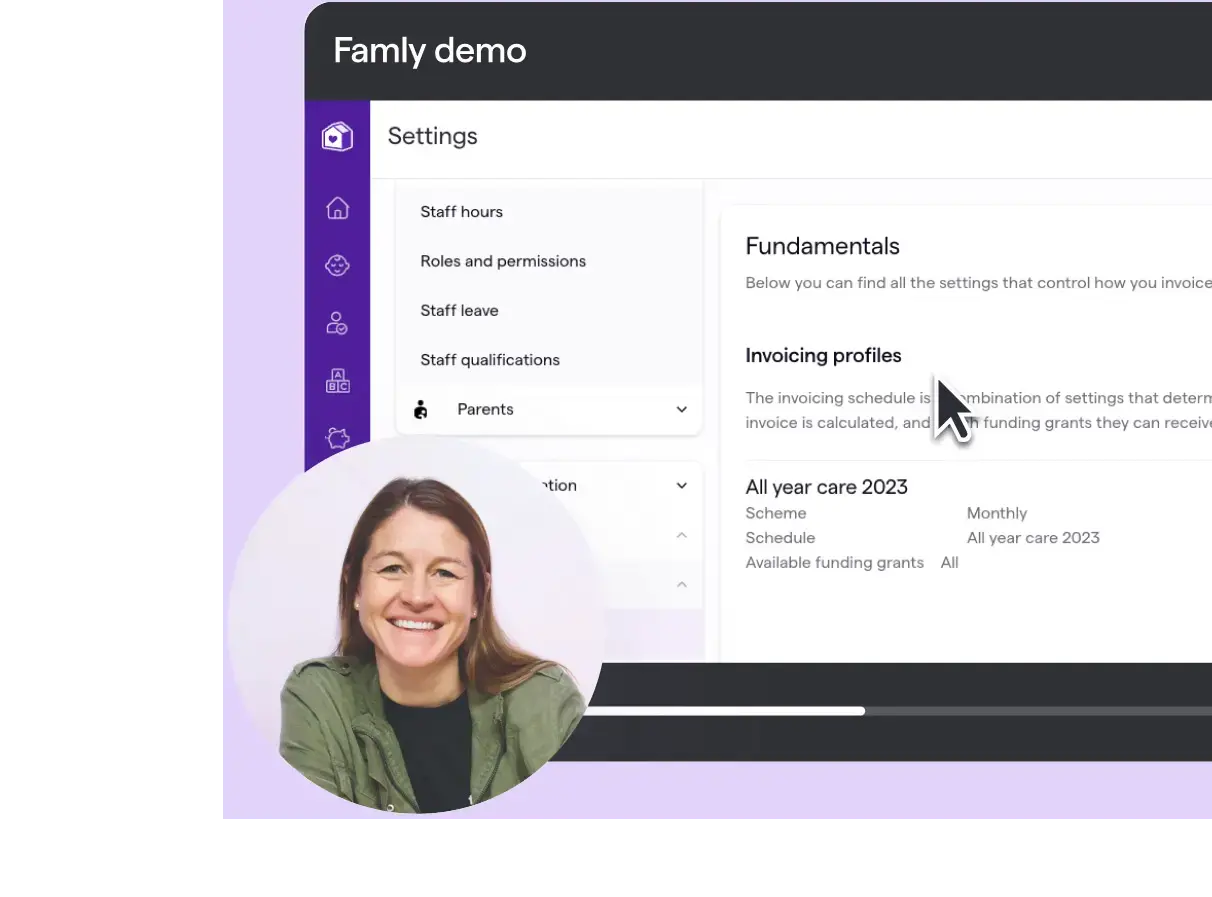
Task: Open the Staff person-check sidebar icon
Action: pos(338,323)
